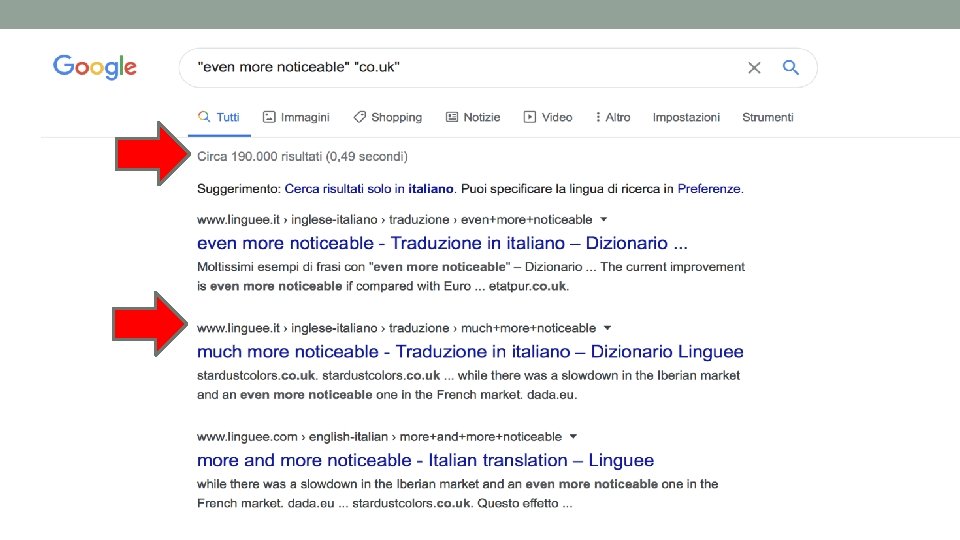Clear the search box with X icon
This screenshot has width=960, height=540.
click(754, 68)
